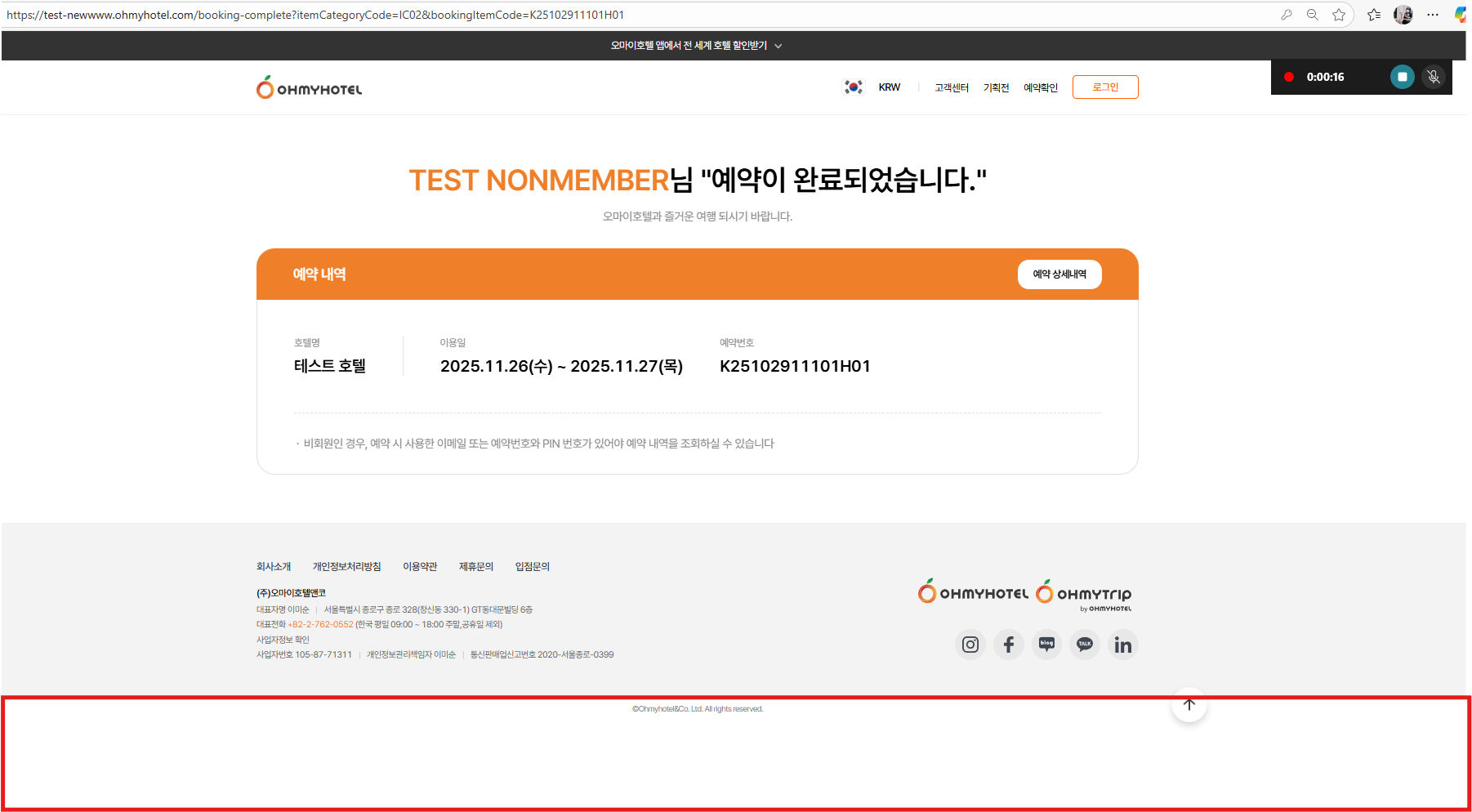The height and width of the screenshot is (812, 1472).
Task: Stop the screen recording
Action: 1403,77
